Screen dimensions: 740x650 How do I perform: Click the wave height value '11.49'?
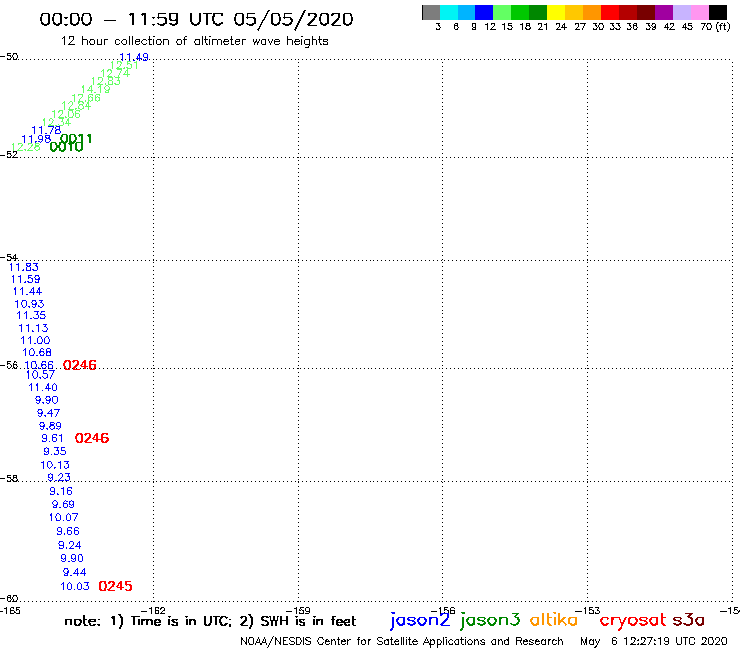click(134, 57)
